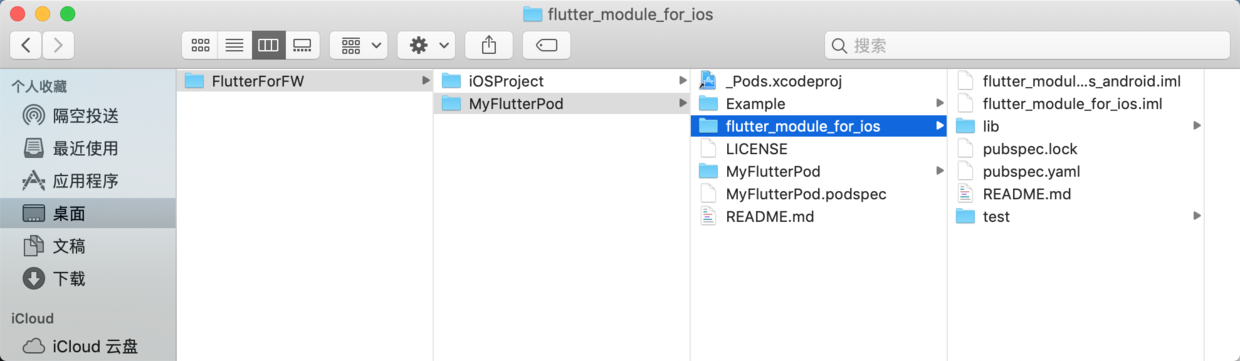This screenshot has width=1240, height=361.
Task: Open iCloud 云盘 in the sidebar
Action: 87,347
